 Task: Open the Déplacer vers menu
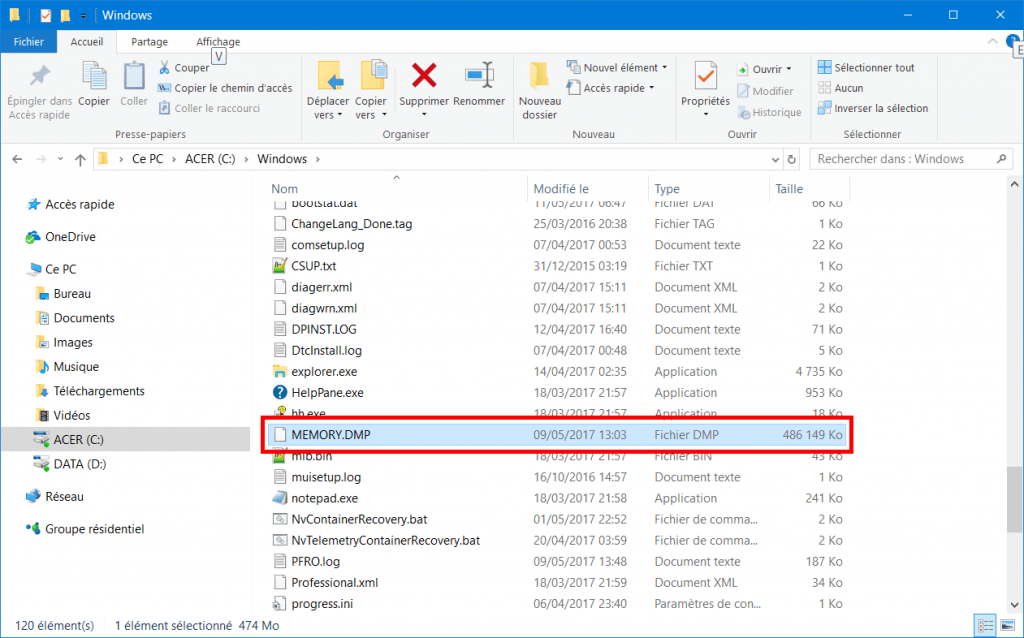328,90
